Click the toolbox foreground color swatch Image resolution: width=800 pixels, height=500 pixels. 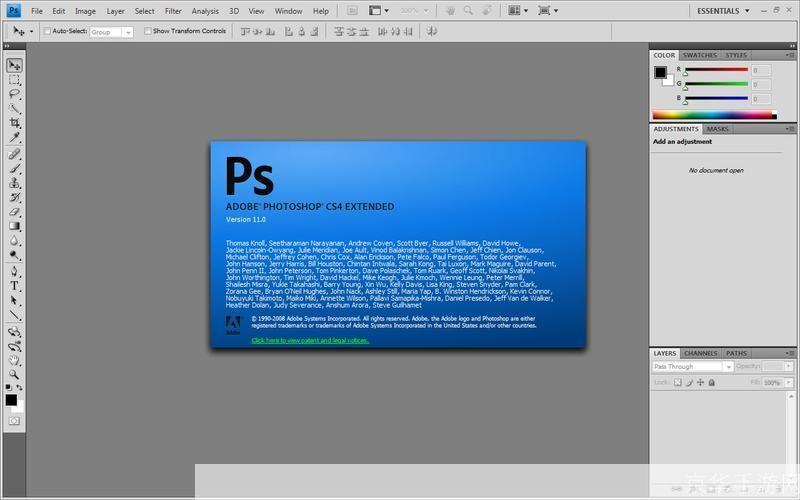point(10,399)
